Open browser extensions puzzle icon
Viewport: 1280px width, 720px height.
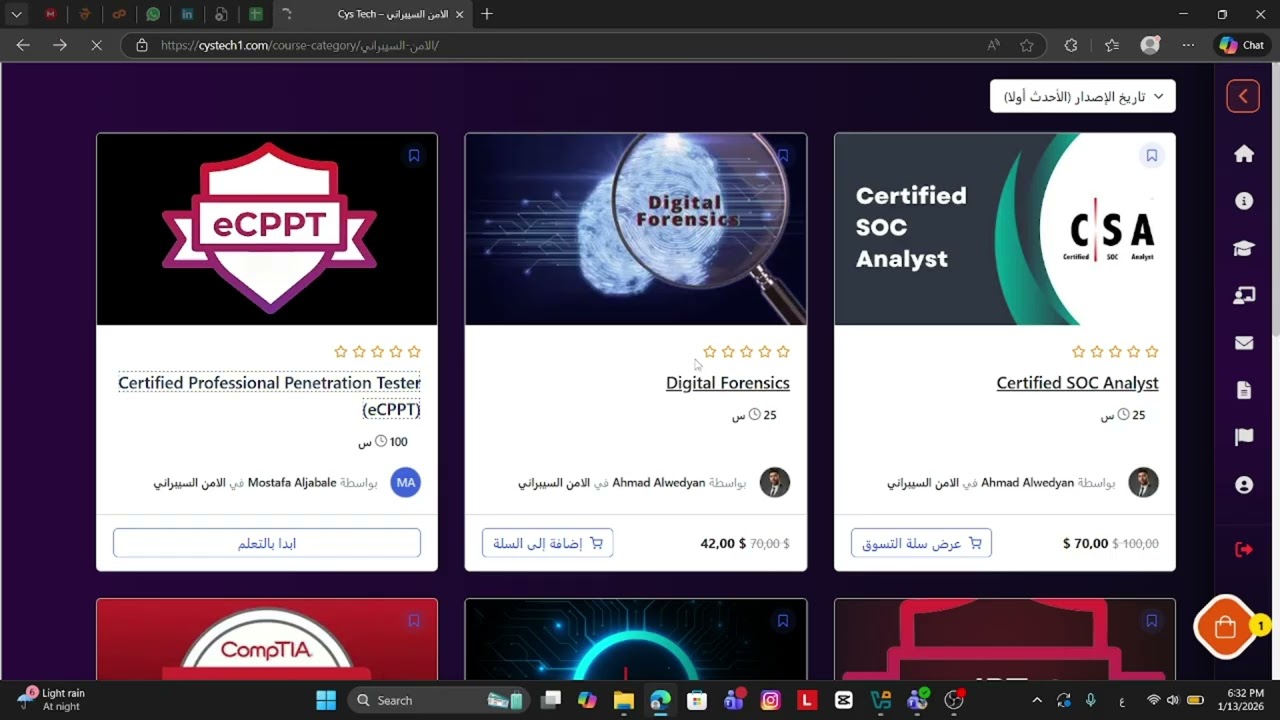(1071, 45)
